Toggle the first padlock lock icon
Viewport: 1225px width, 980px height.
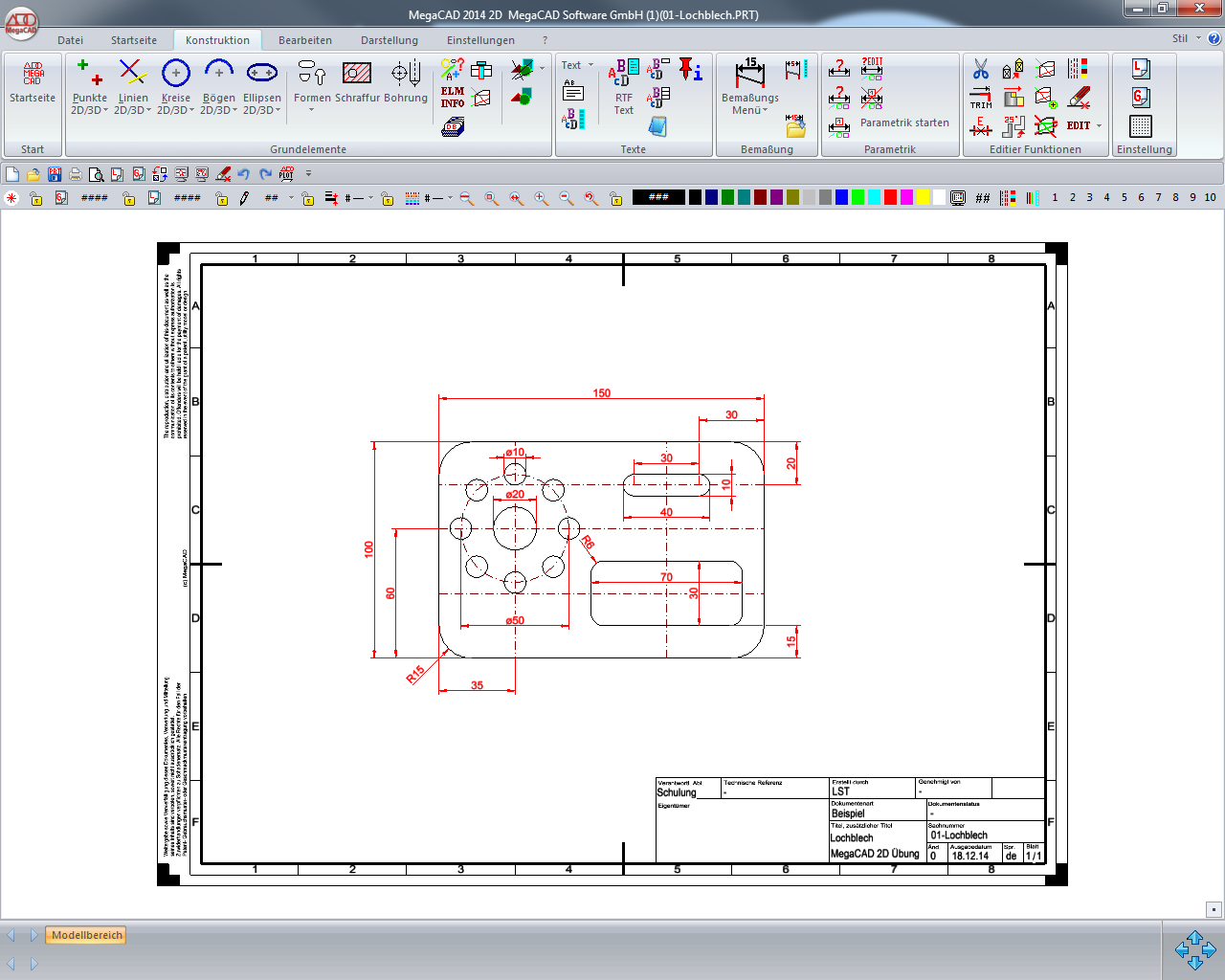click(x=36, y=198)
